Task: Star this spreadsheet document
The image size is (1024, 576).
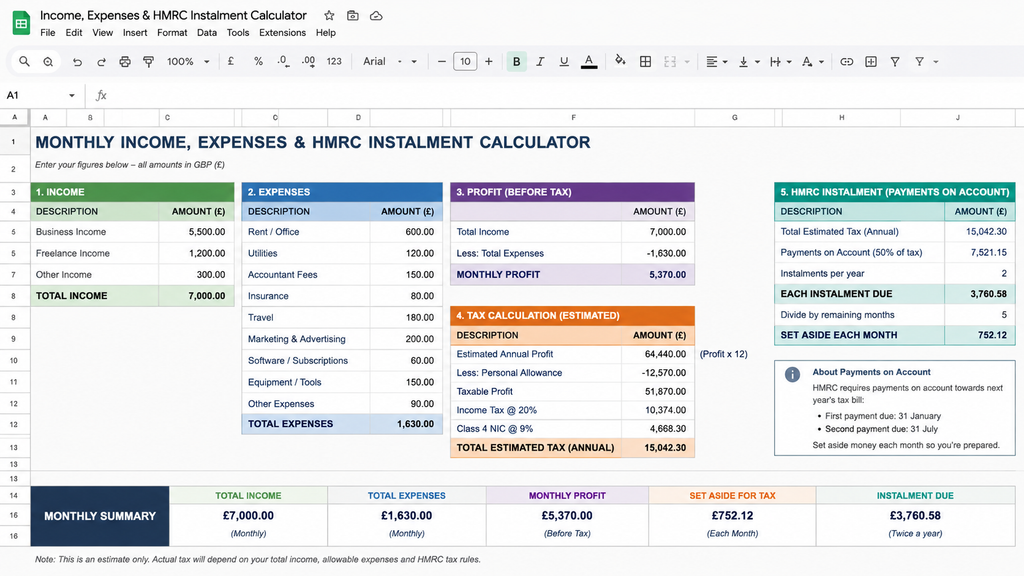Action: coord(329,15)
